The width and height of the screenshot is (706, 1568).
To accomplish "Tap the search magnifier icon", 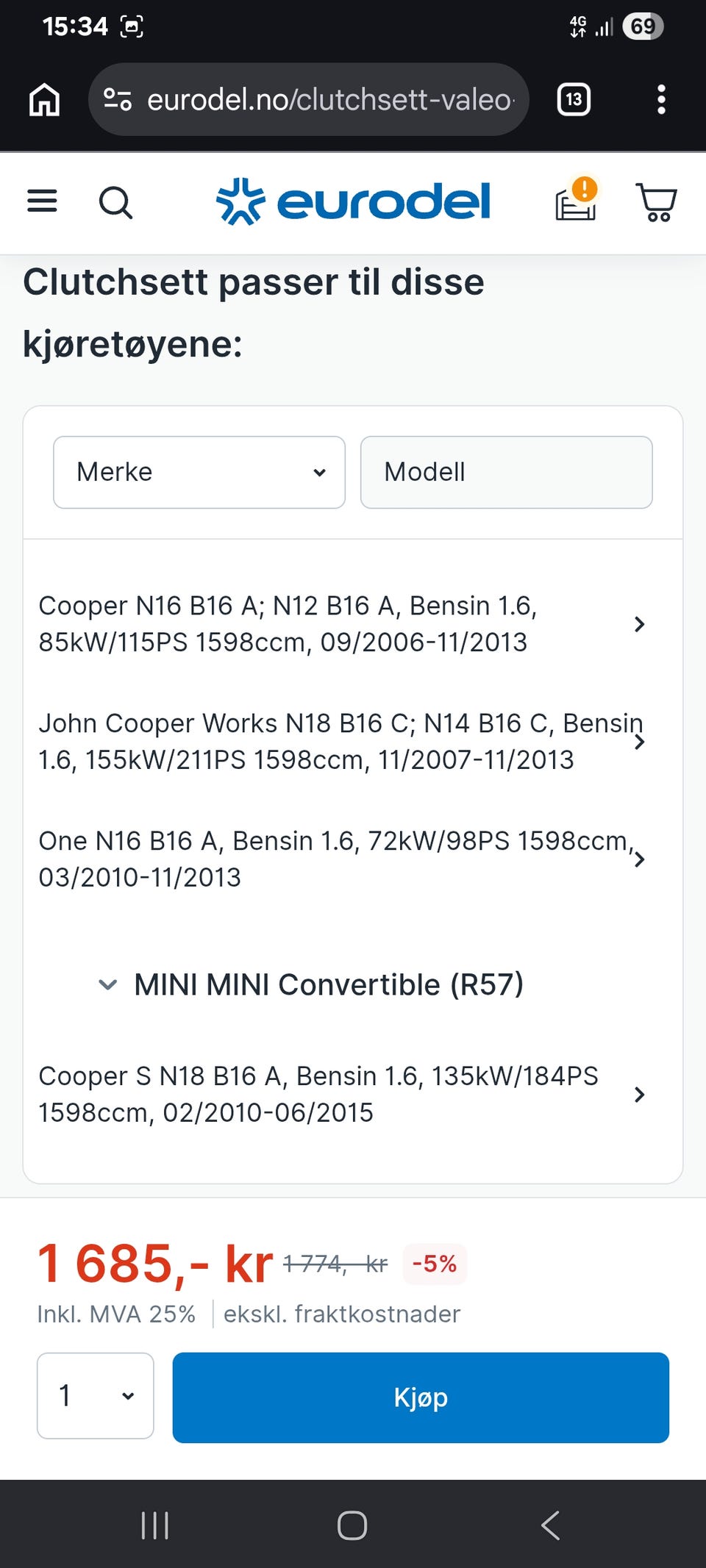I will (115, 202).
